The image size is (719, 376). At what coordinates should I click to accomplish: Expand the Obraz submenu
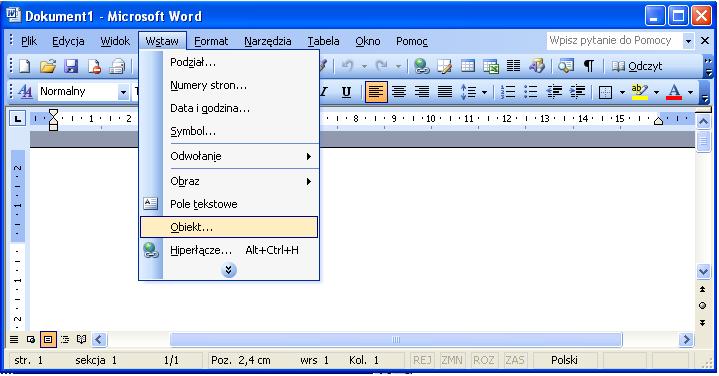pos(229,181)
